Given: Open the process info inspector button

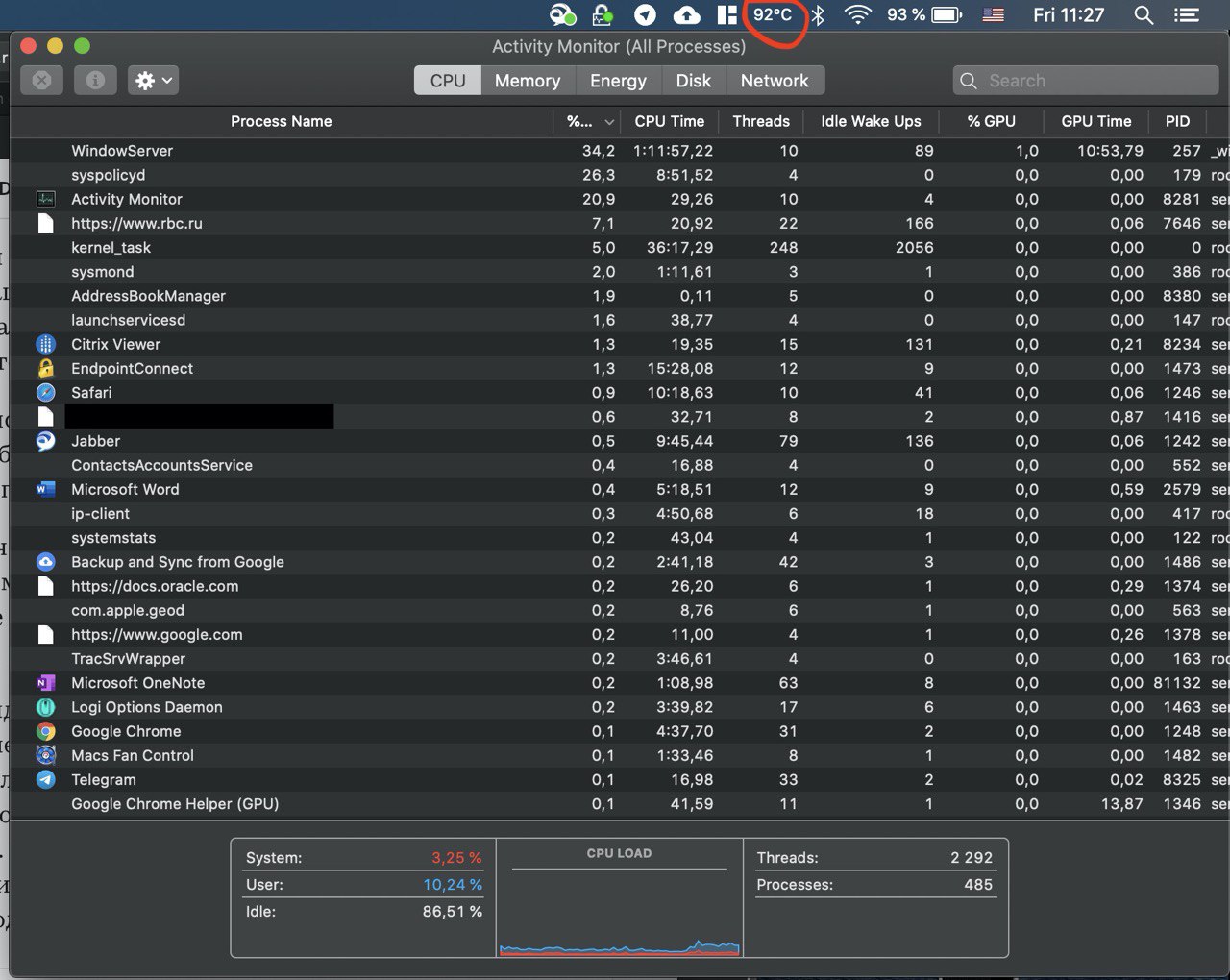Looking at the screenshot, I should pyautogui.click(x=95, y=81).
